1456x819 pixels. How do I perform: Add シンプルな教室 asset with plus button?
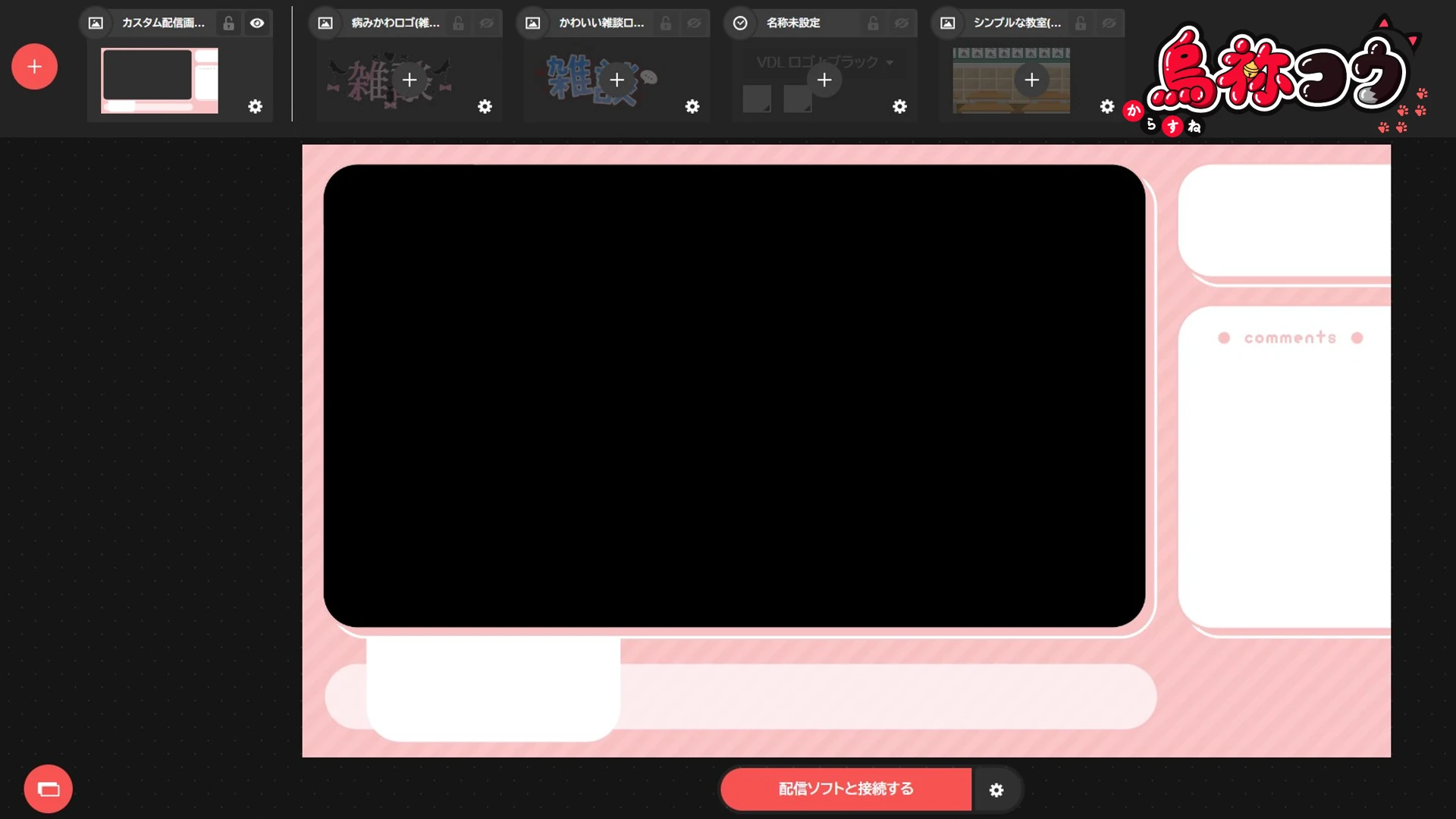[x=1032, y=80]
